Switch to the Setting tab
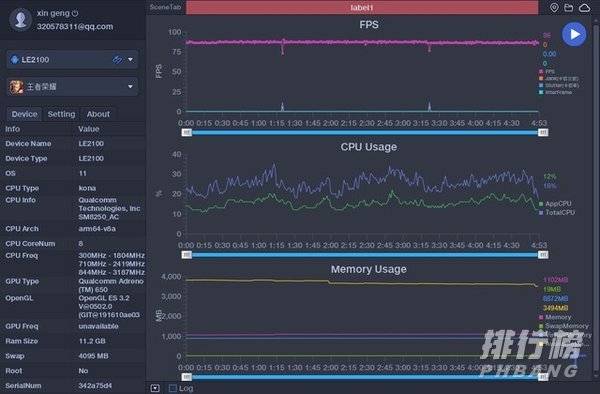Viewport: 600px width, 394px height. pos(61,114)
